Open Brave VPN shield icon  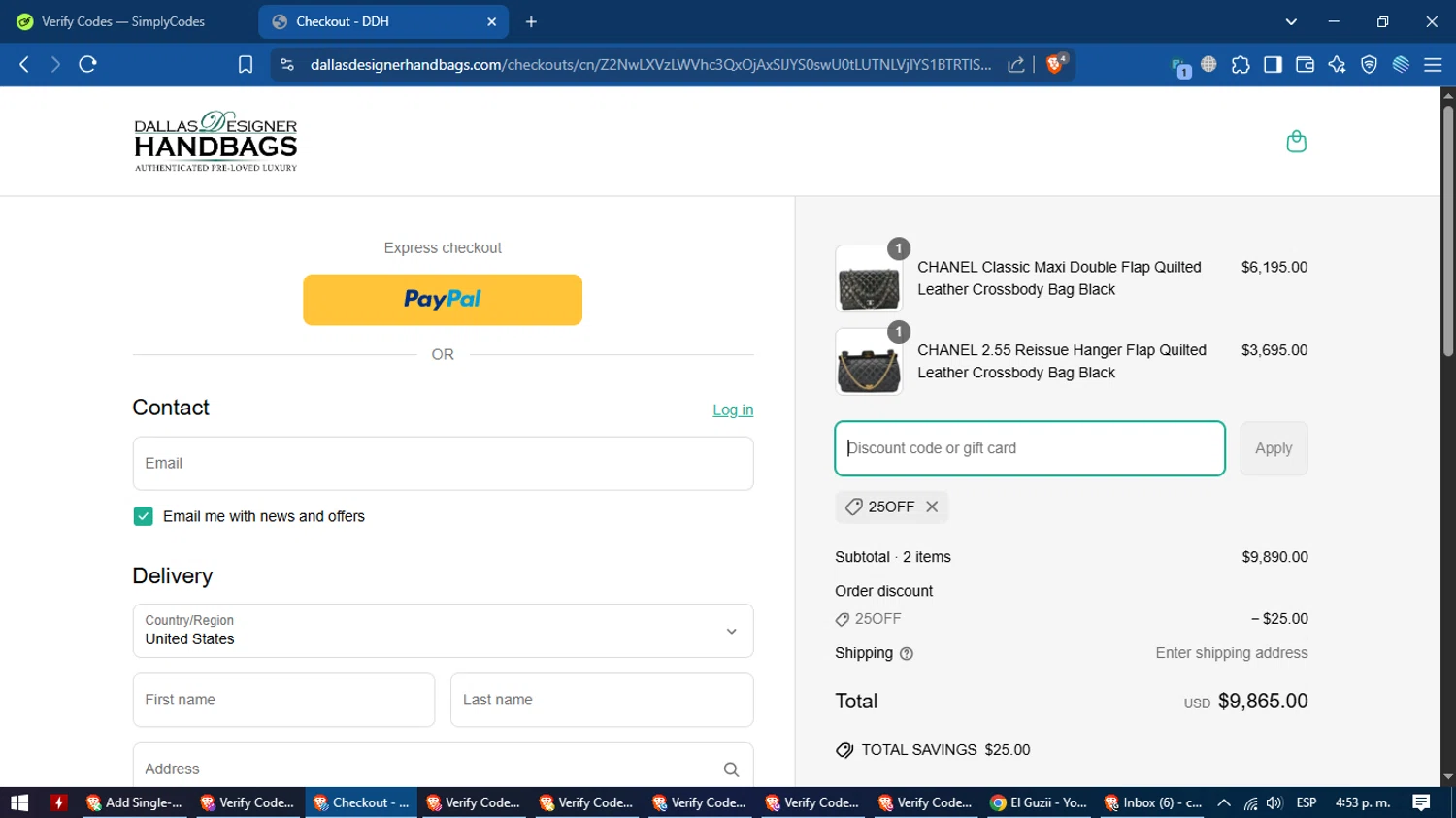(x=1369, y=64)
